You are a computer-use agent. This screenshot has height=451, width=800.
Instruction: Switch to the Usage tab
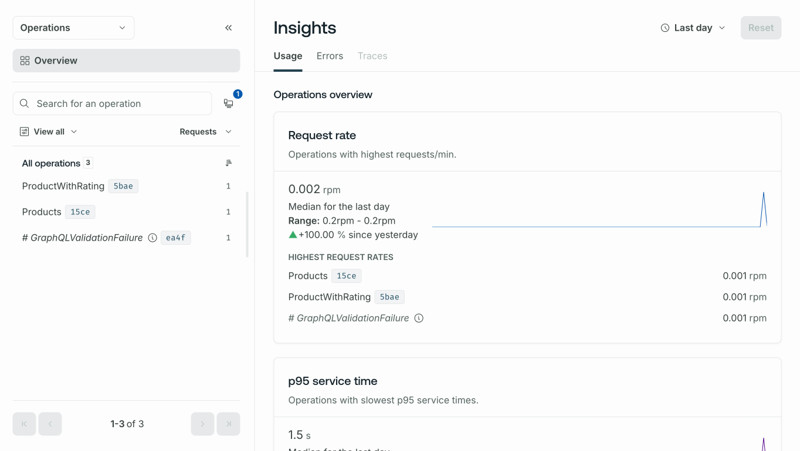tap(288, 56)
